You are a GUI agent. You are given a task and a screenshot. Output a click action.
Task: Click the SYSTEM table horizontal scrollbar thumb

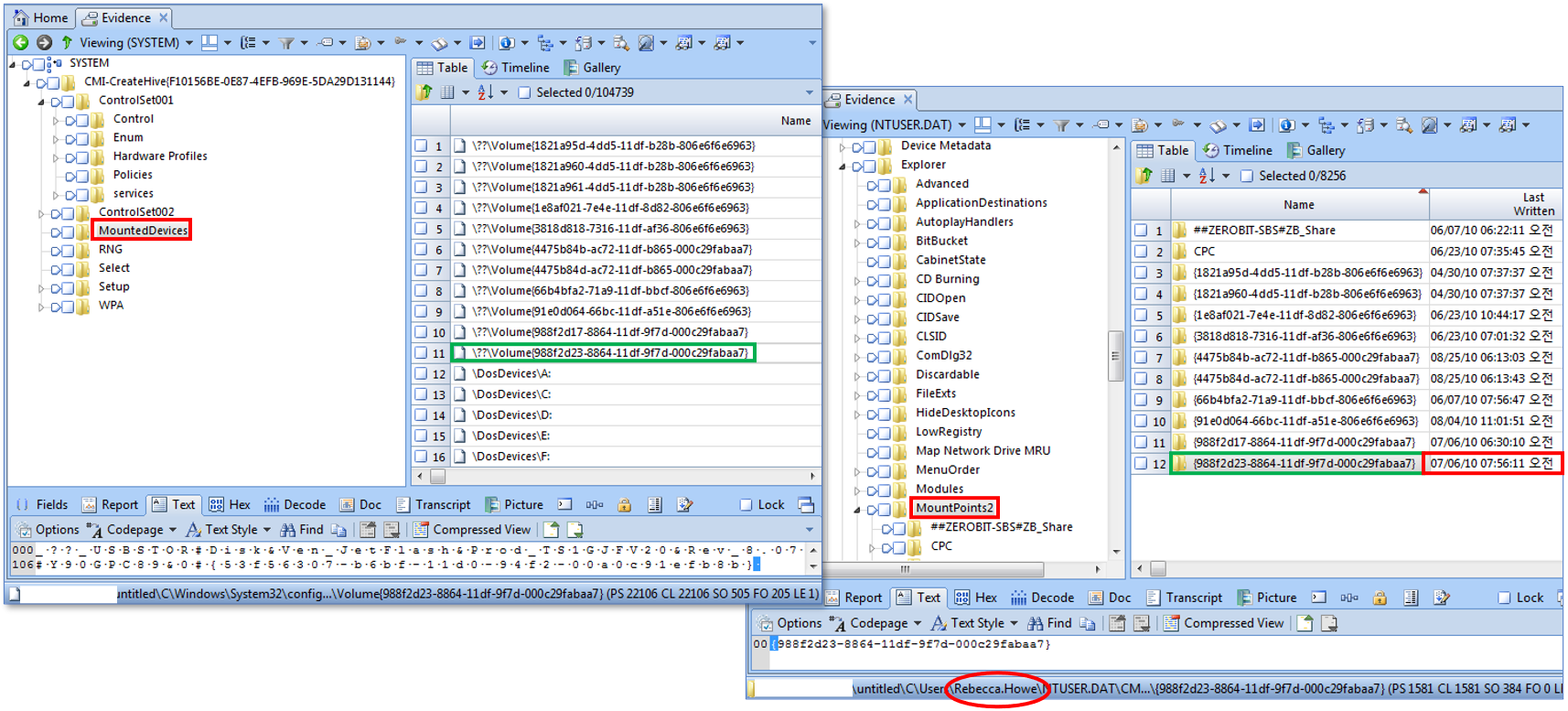[438, 476]
